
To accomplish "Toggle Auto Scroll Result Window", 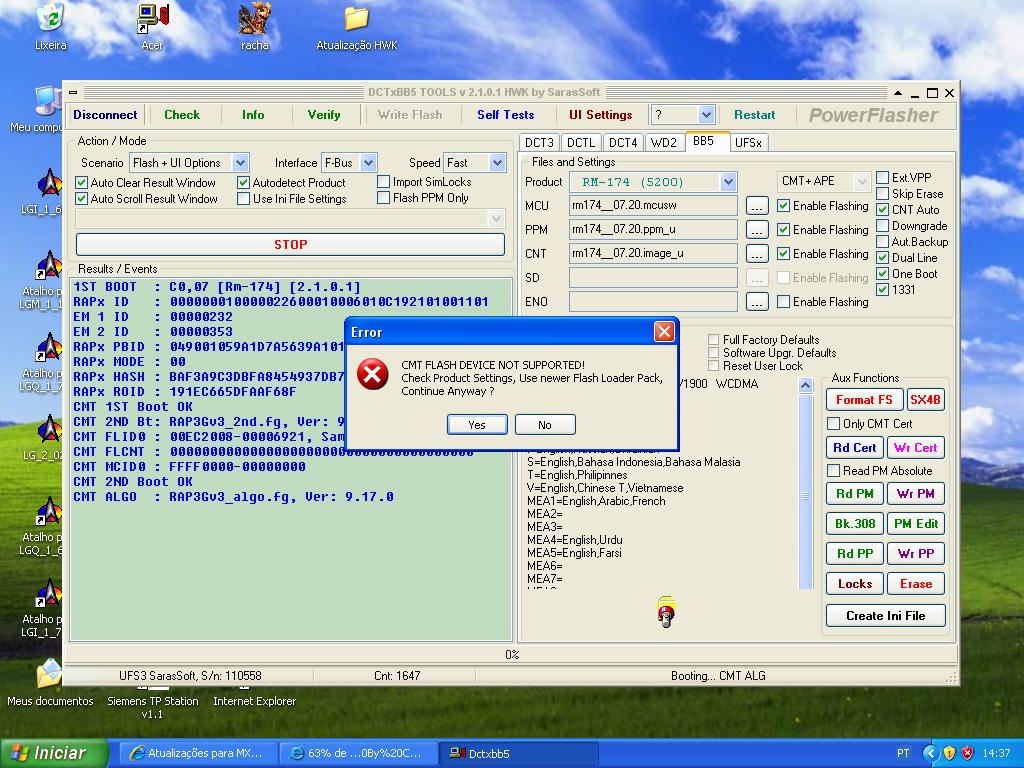I will pyautogui.click(x=82, y=199).
